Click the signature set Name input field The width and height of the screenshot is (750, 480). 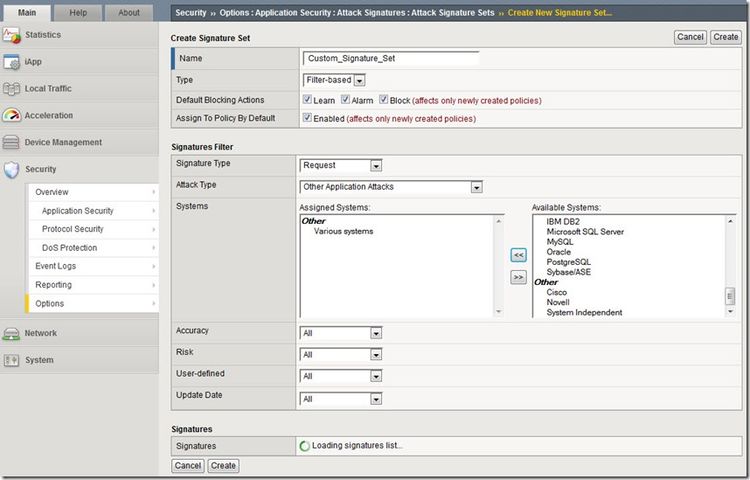click(391, 59)
